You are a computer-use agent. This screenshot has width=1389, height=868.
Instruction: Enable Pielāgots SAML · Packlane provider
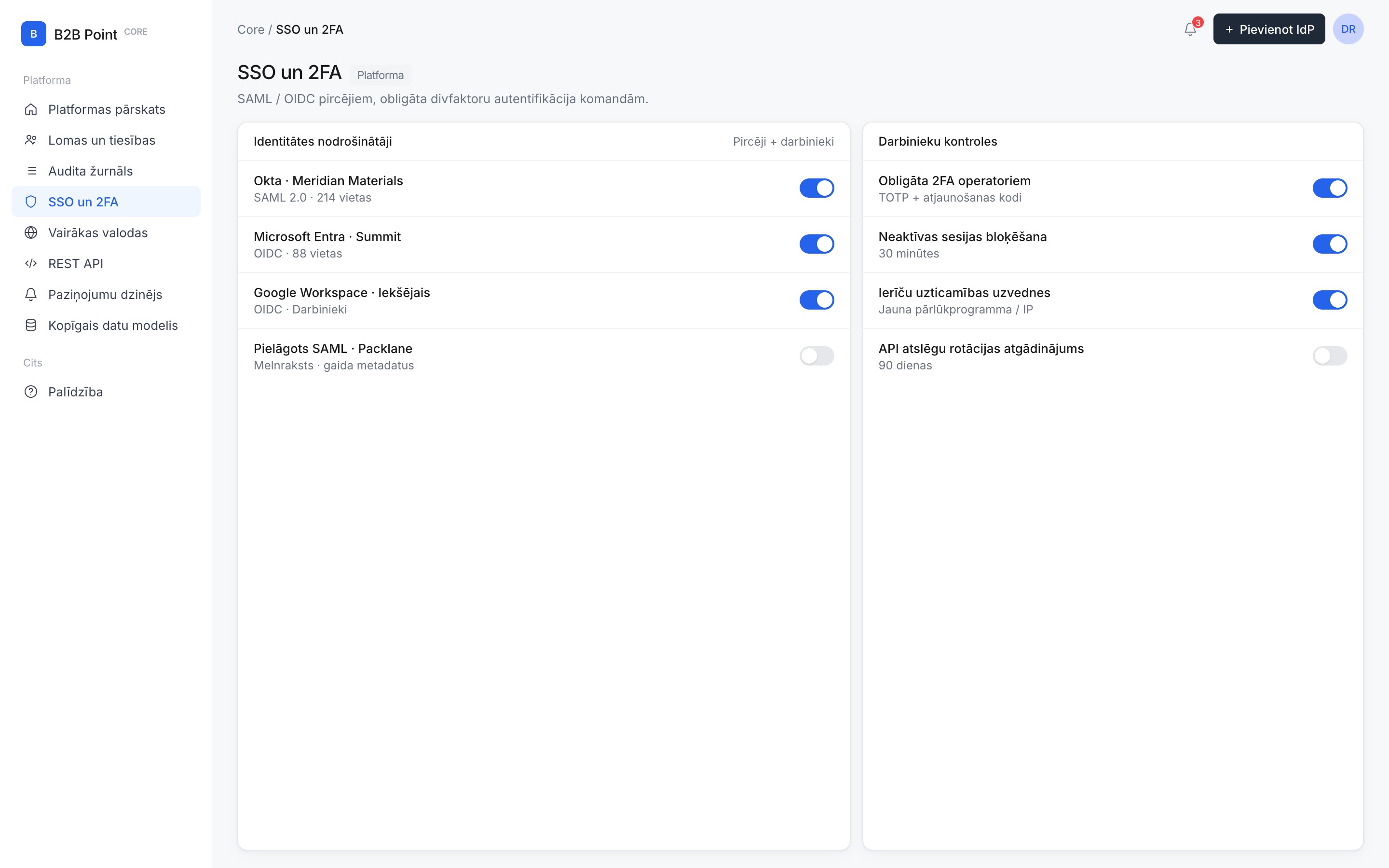pos(816,356)
